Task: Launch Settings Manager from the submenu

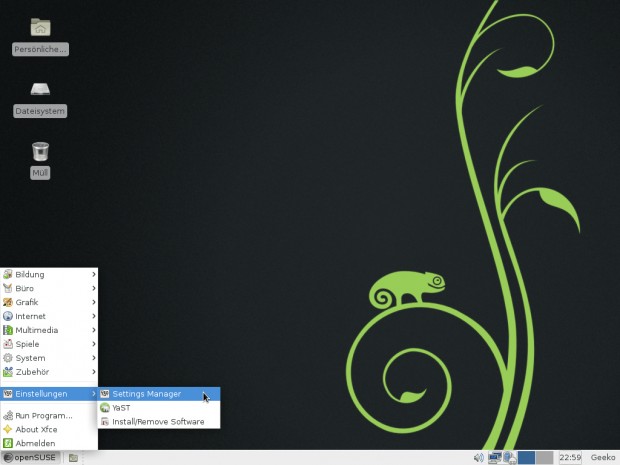Action: pos(159,393)
